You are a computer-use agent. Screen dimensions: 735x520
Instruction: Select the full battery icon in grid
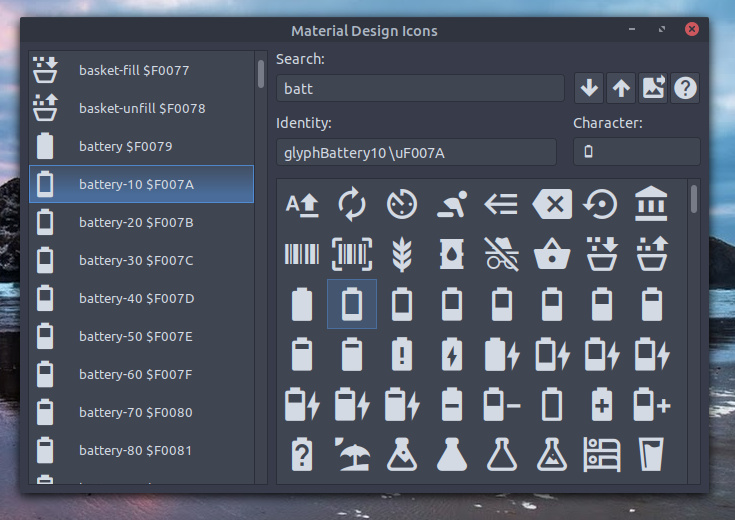[302, 304]
